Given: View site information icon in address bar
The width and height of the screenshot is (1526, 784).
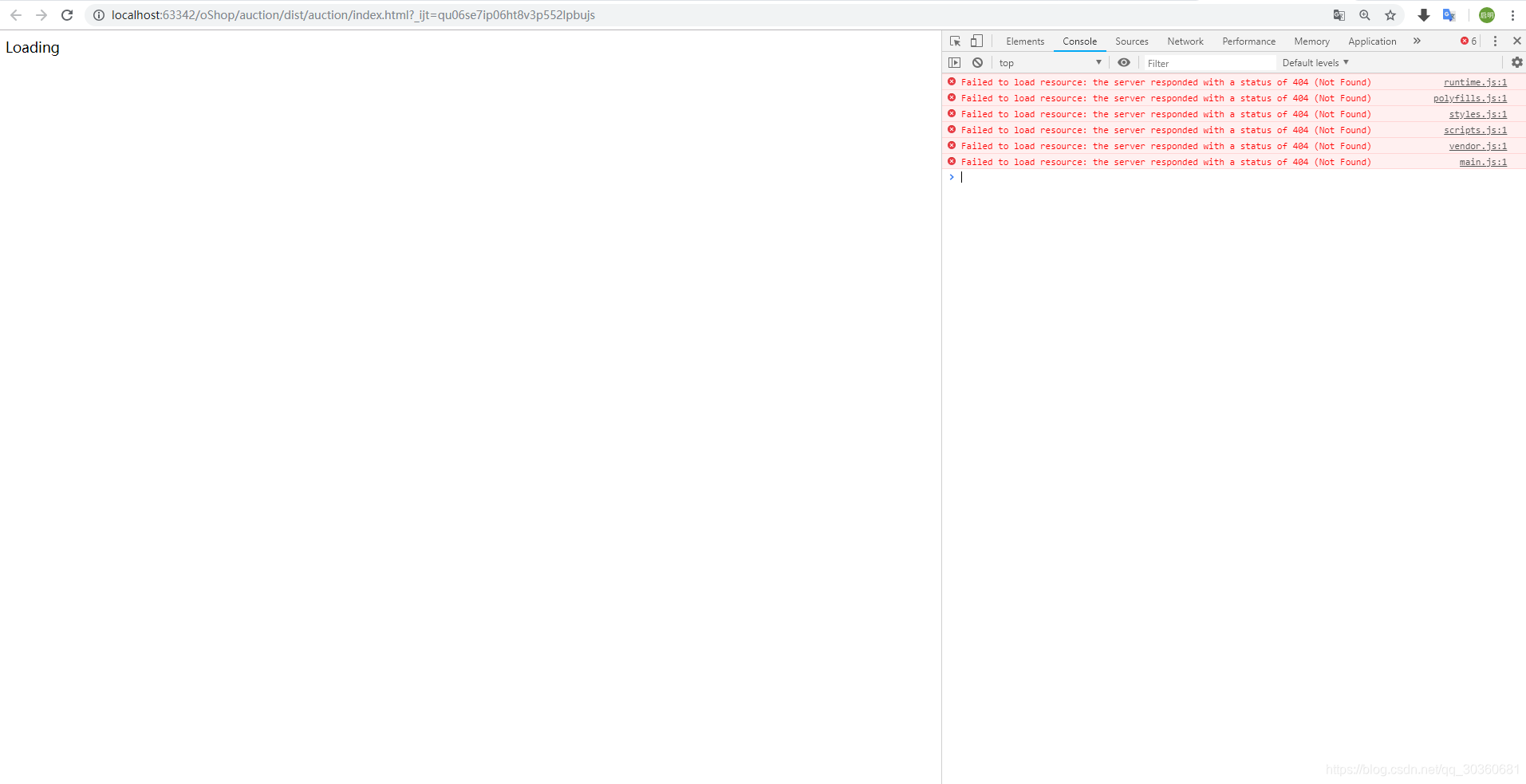Looking at the screenshot, I should [x=99, y=15].
